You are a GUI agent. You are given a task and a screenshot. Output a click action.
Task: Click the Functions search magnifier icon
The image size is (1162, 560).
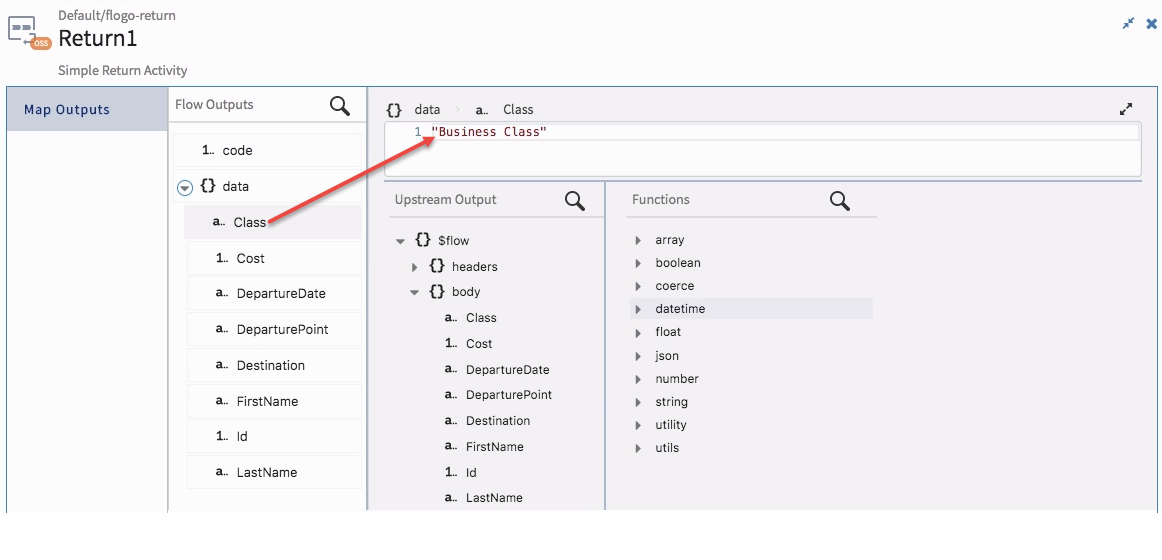click(840, 201)
